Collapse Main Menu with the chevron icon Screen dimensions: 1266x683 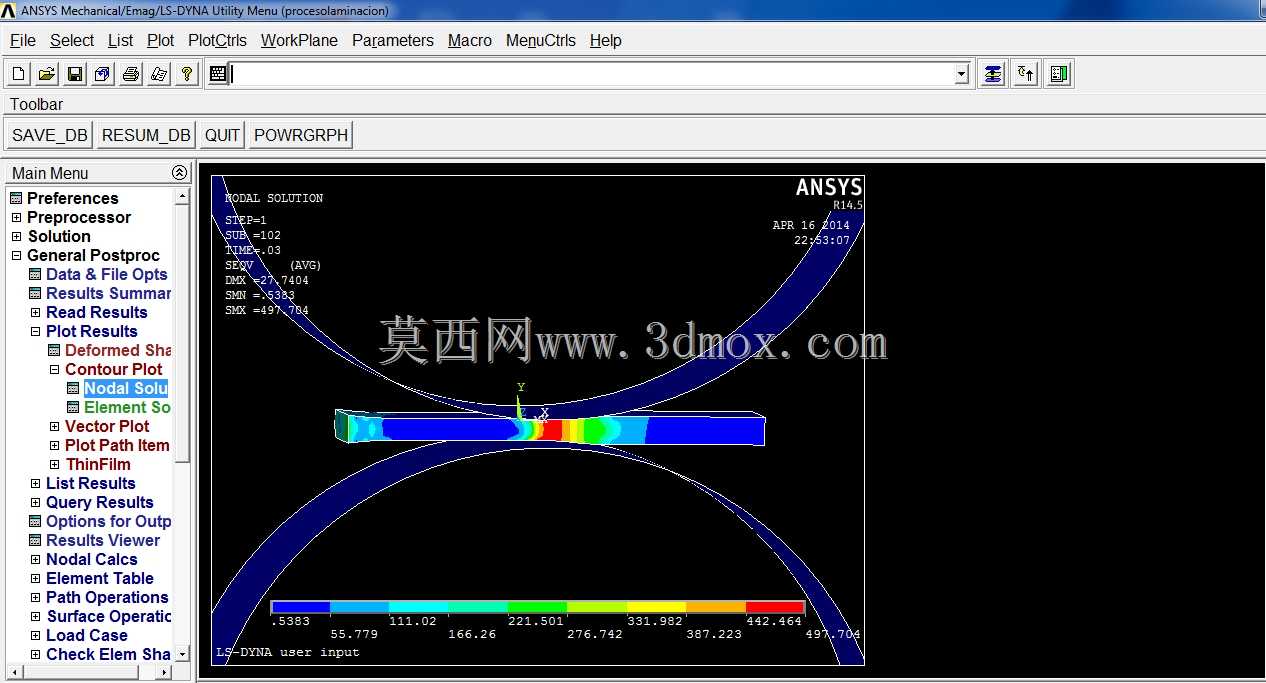click(179, 172)
